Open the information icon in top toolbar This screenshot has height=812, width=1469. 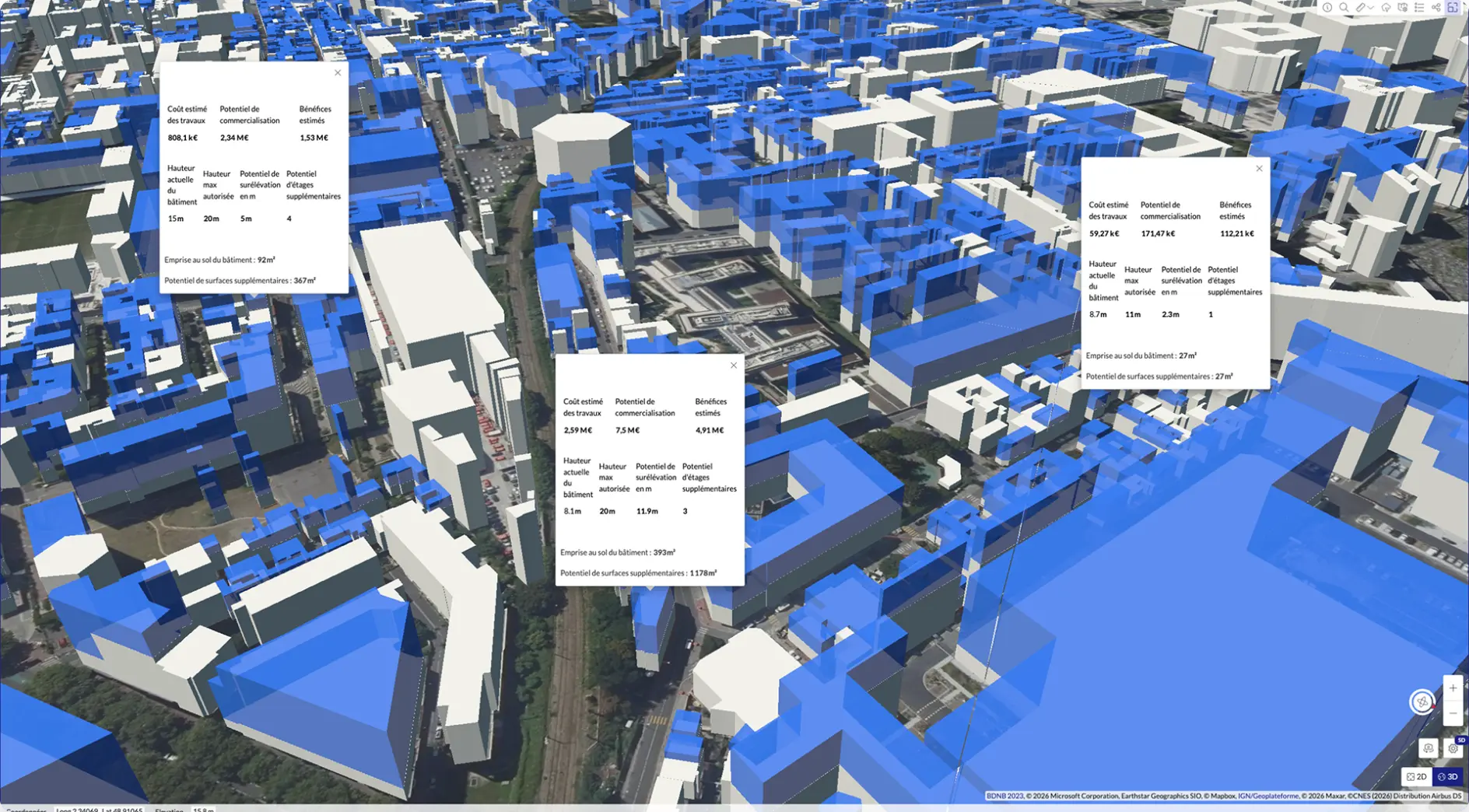[1327, 7]
